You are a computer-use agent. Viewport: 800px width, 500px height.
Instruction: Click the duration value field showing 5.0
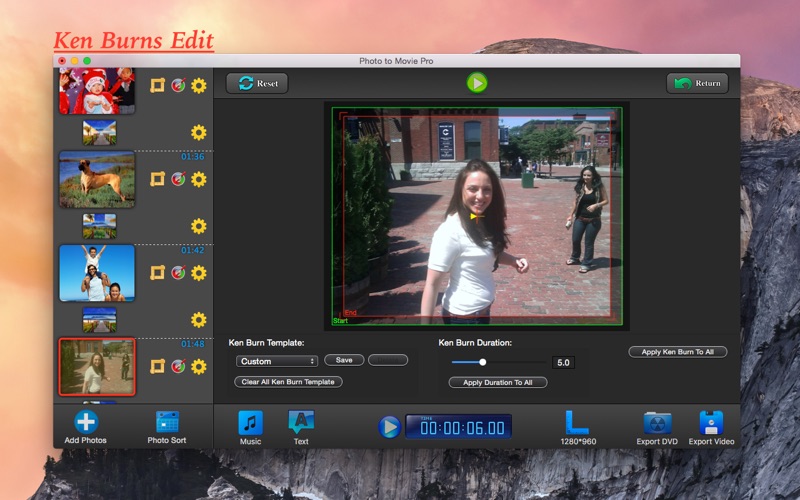pyautogui.click(x=563, y=362)
